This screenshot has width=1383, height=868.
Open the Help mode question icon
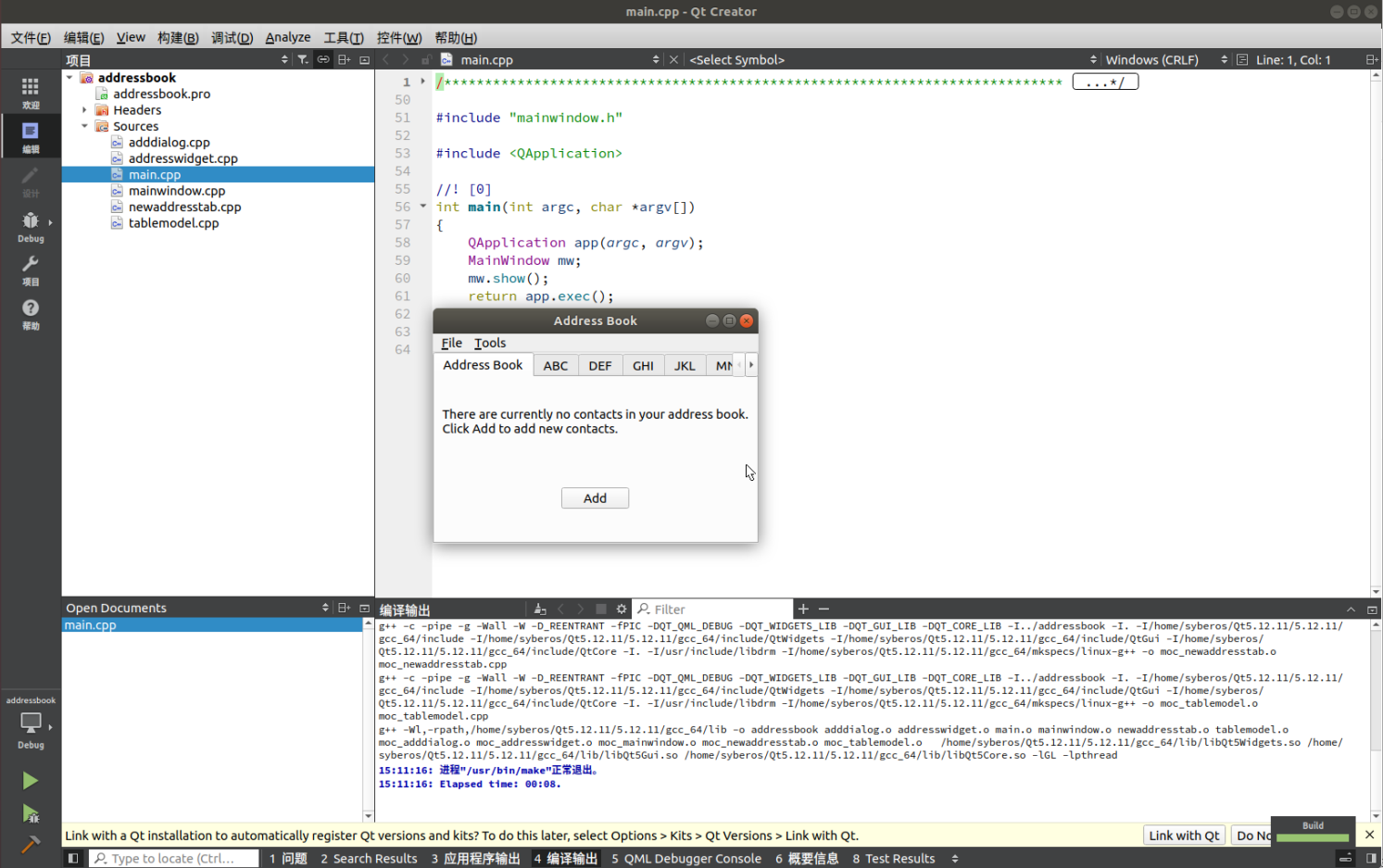[31, 313]
